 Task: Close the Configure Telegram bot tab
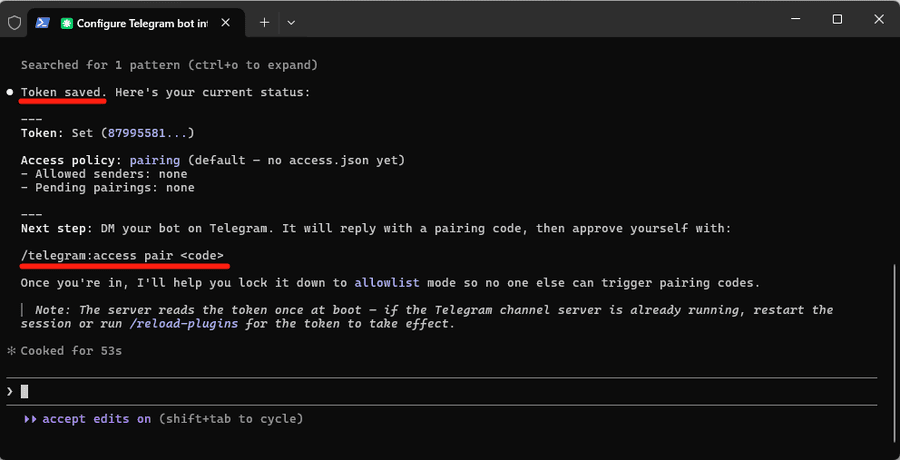(x=226, y=22)
